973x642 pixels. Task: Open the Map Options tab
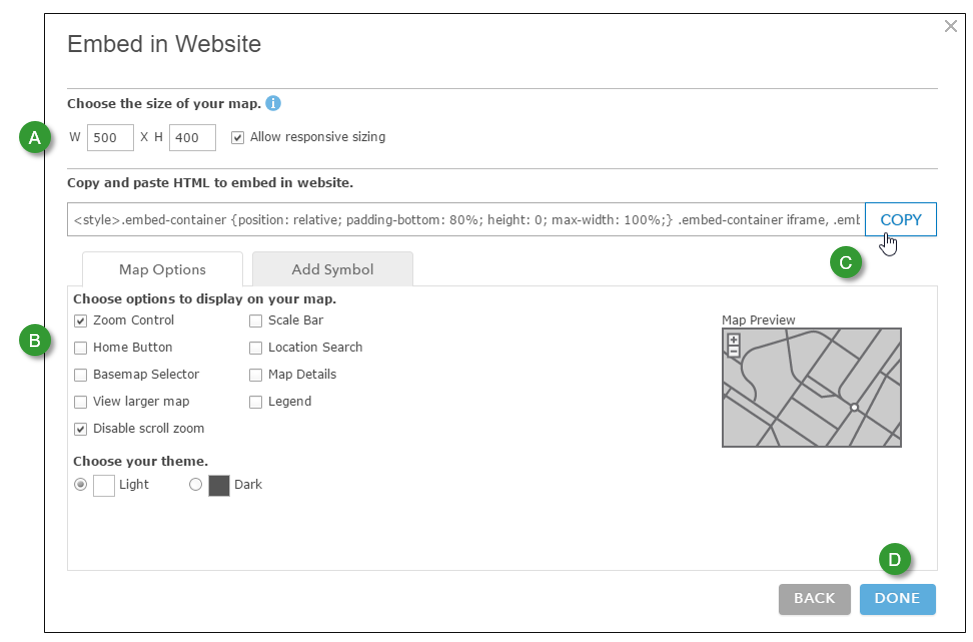pos(162,269)
